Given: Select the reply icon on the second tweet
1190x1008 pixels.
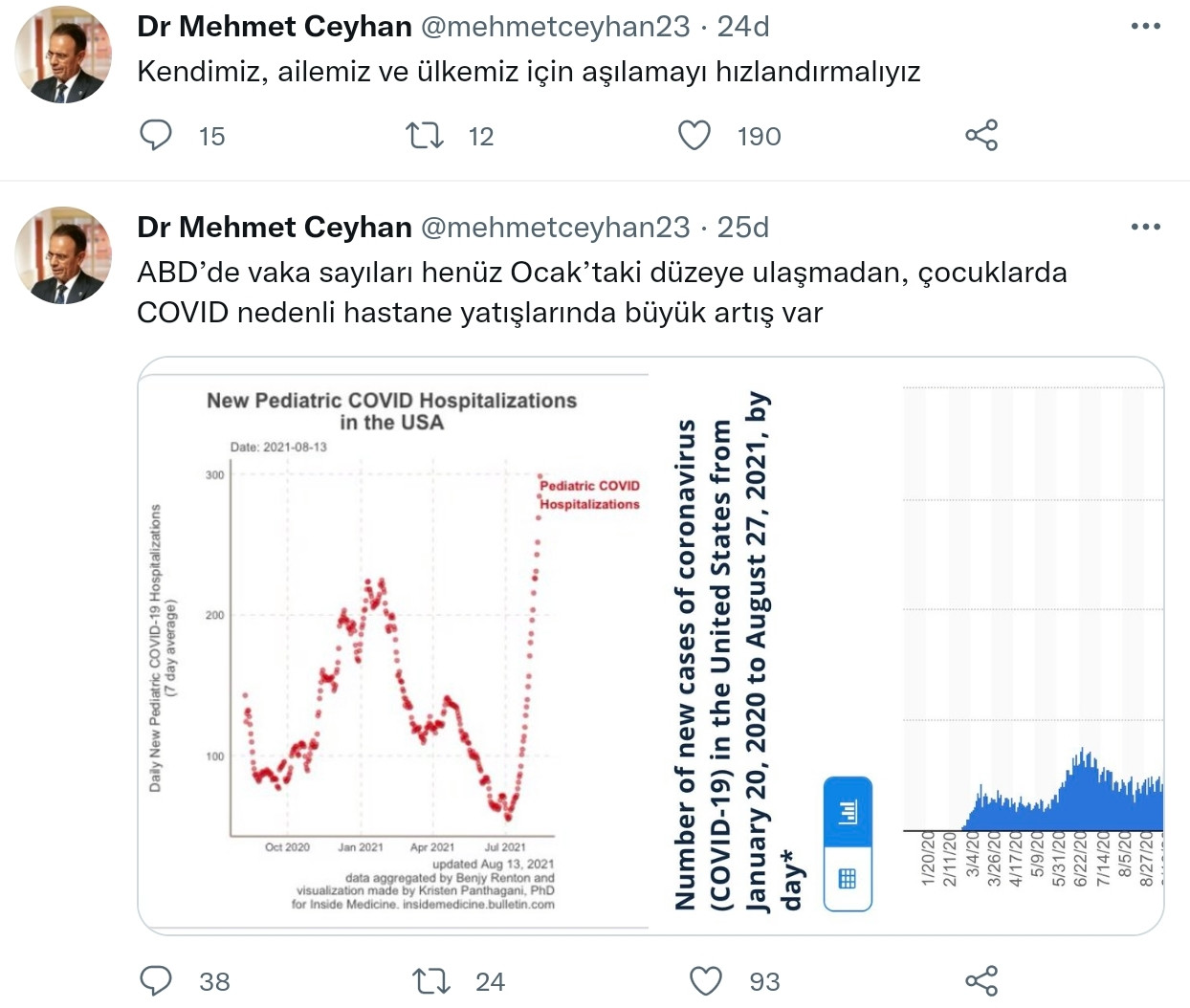Looking at the screenshot, I should (x=156, y=980).
